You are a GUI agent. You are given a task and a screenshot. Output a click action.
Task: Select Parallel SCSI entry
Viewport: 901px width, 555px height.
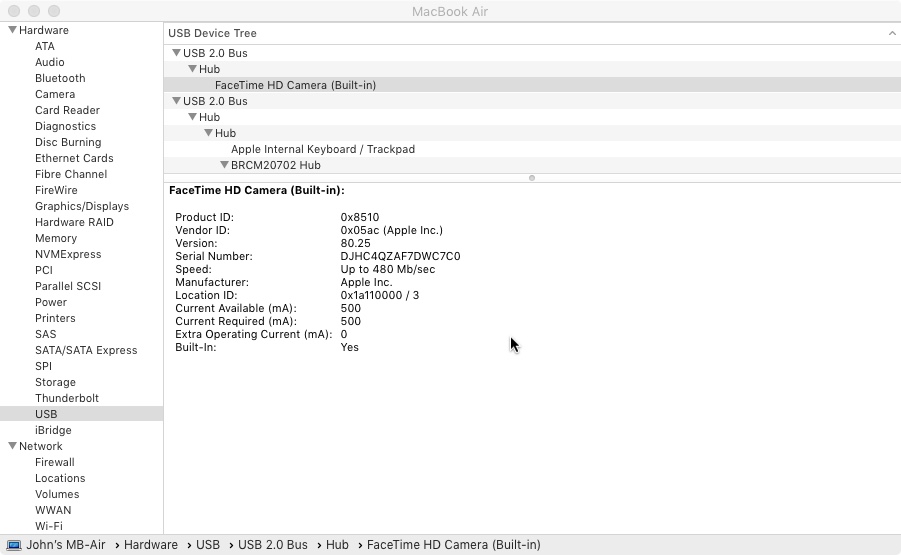coord(68,286)
